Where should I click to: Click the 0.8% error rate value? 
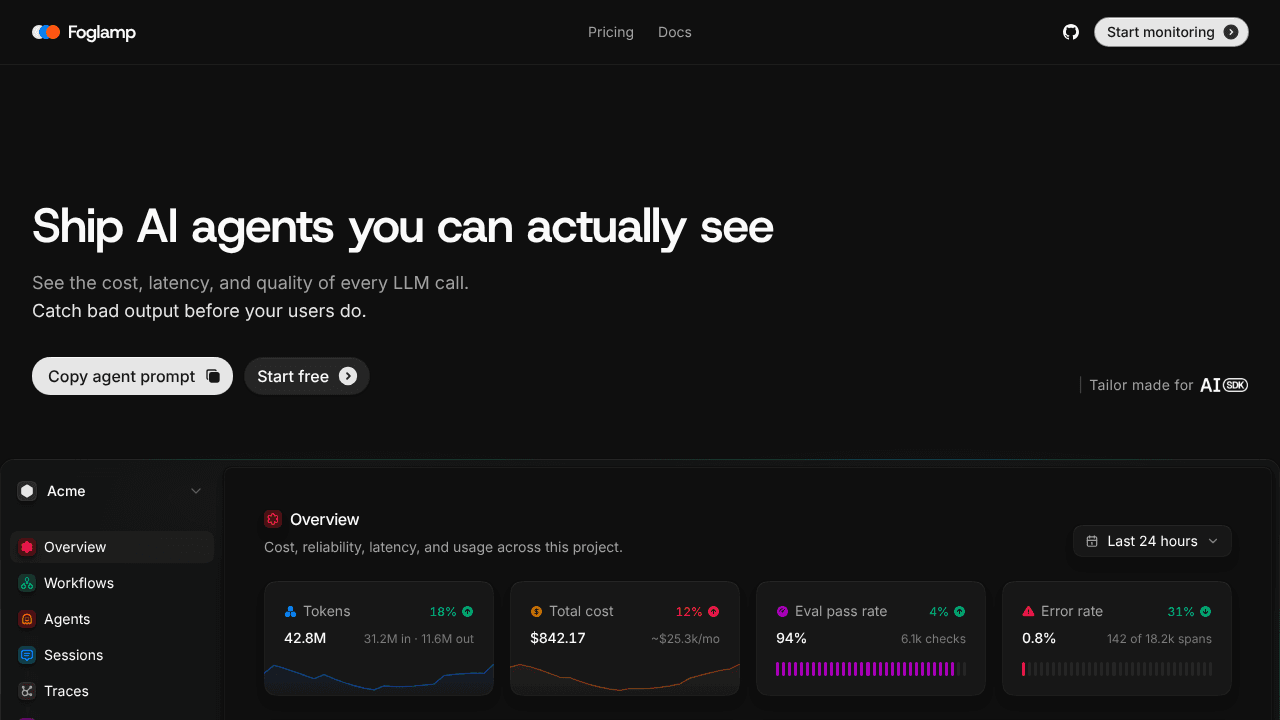1039,638
